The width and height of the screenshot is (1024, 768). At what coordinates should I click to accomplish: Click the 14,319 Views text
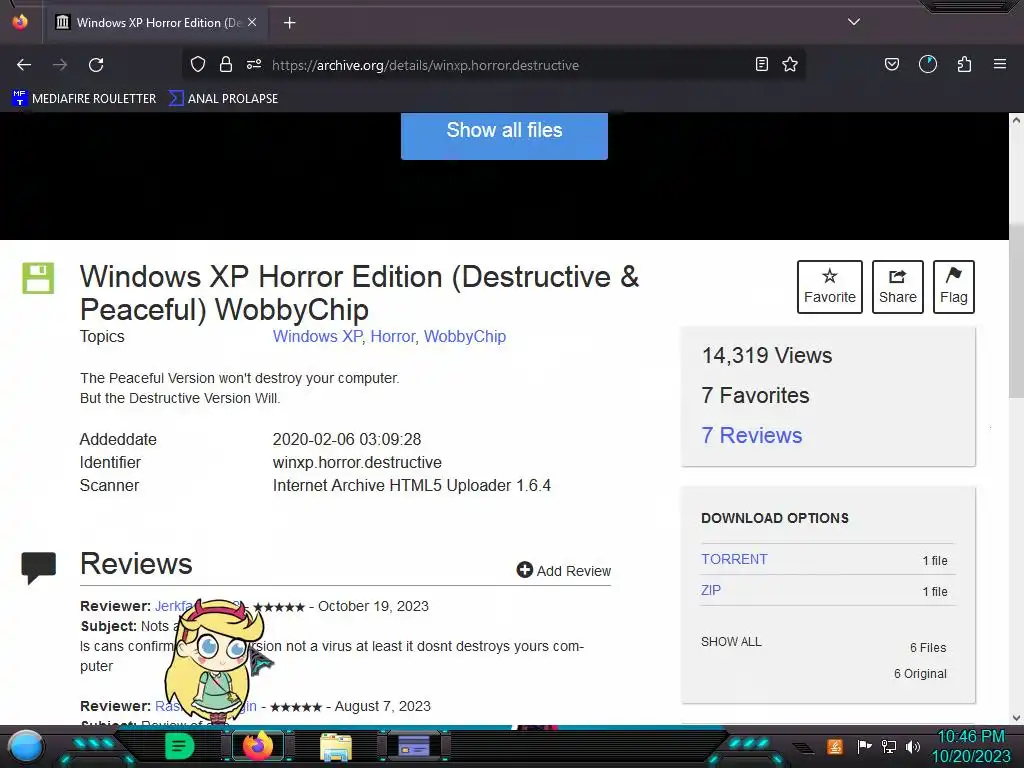point(767,355)
